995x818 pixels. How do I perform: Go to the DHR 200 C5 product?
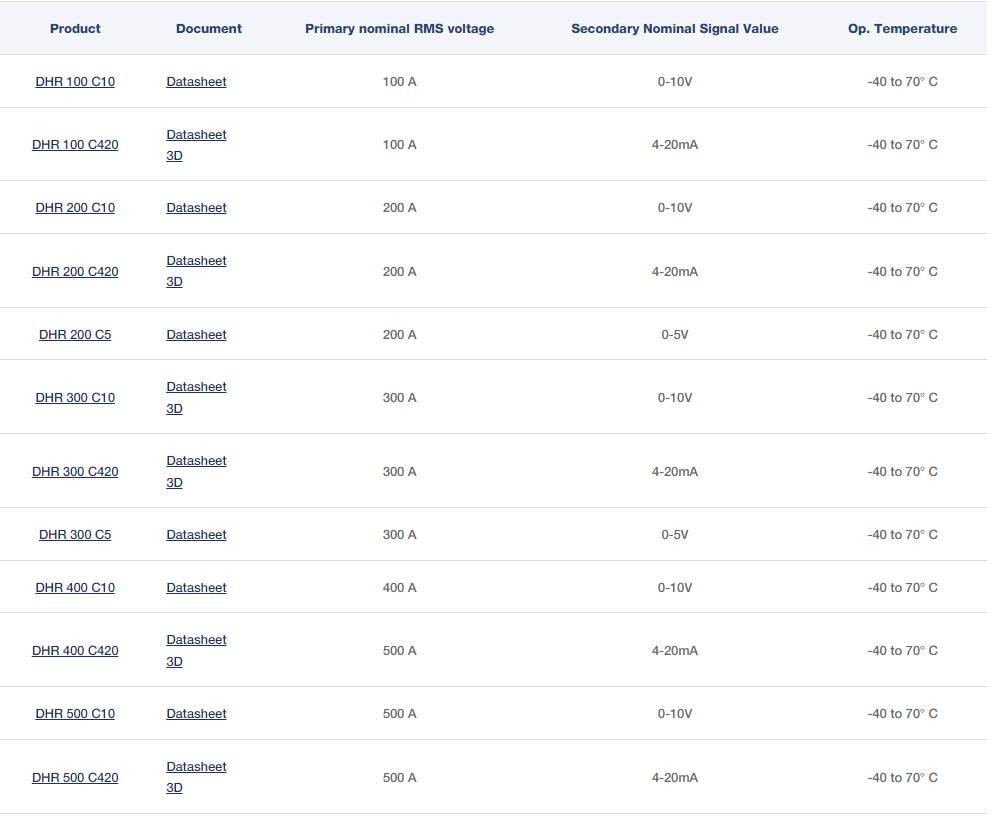(75, 335)
